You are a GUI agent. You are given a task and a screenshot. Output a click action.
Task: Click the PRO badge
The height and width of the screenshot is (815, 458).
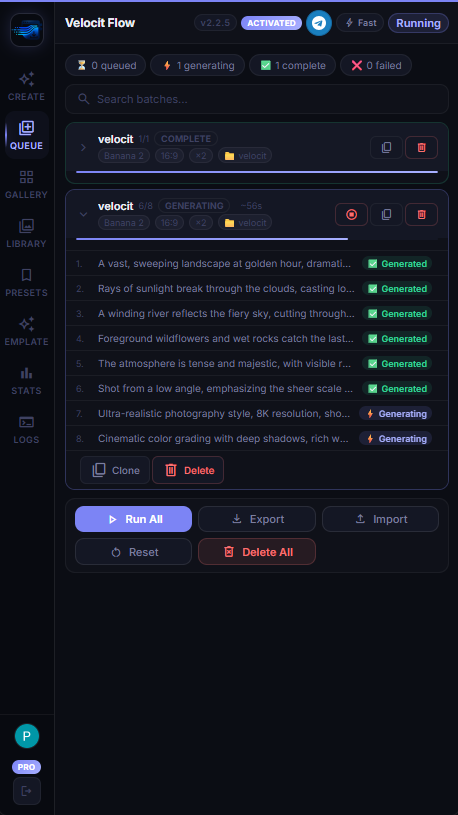pyautogui.click(x=27, y=767)
